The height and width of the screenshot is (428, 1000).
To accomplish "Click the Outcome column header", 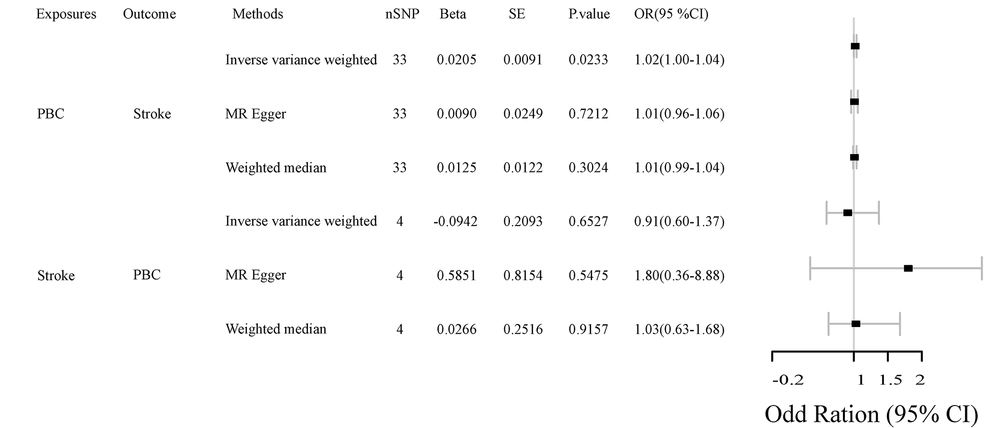I will 149,14.
